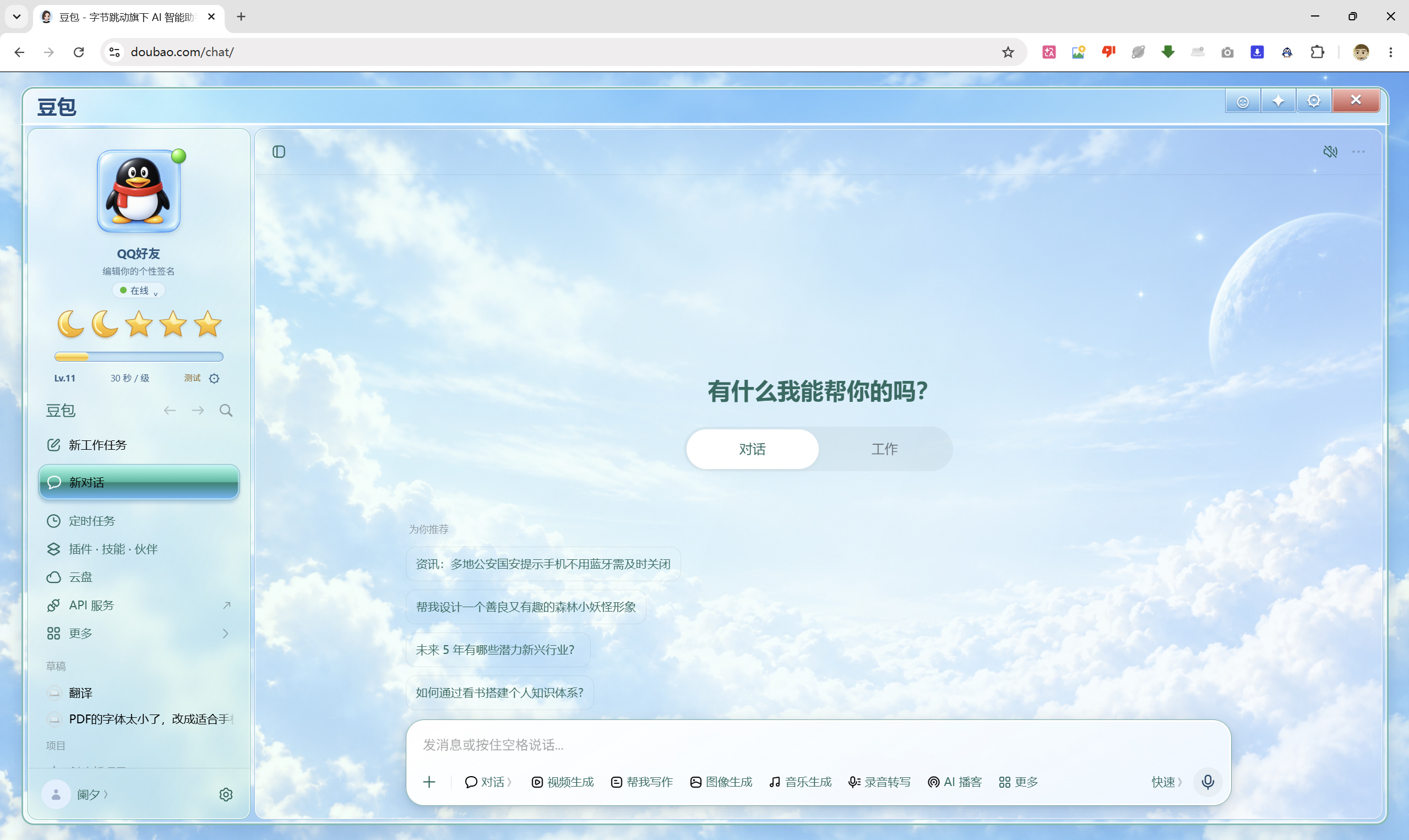Open the three-dot options menu
The height and width of the screenshot is (840, 1409).
[1358, 152]
